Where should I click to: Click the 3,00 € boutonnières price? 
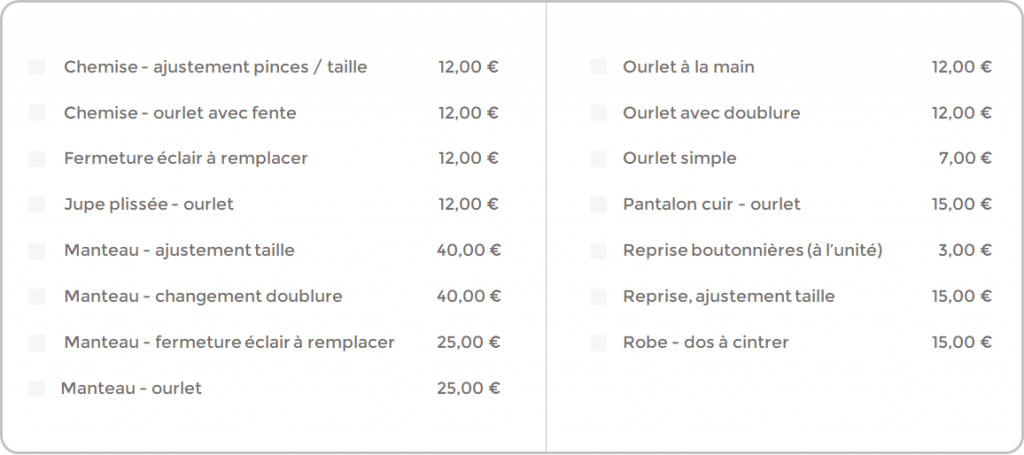(x=965, y=250)
